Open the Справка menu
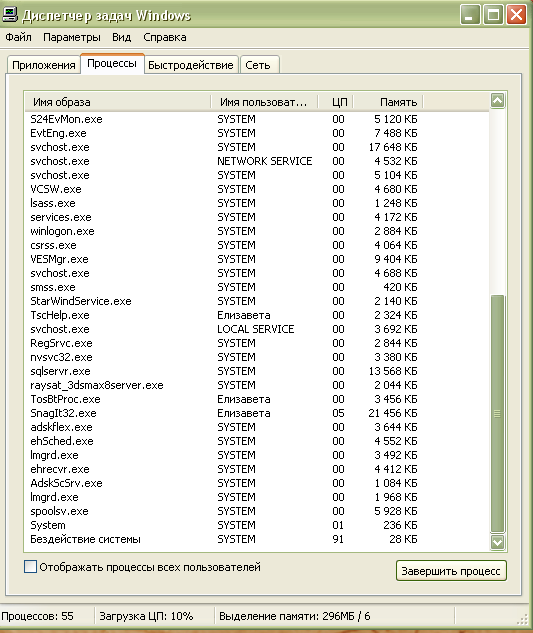This screenshot has height=633, width=533. [165, 37]
